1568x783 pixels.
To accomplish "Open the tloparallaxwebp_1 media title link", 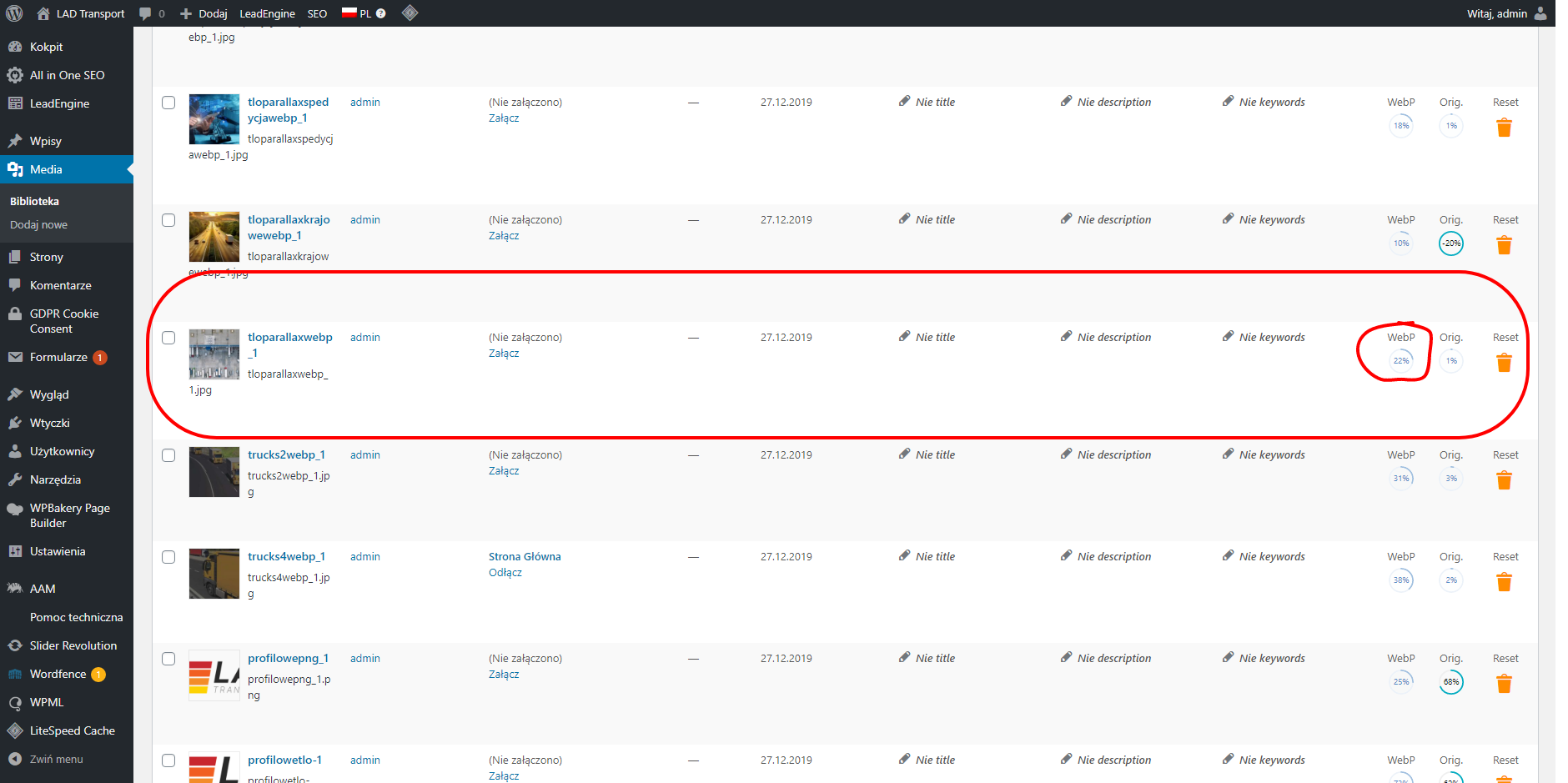I will (x=289, y=344).
